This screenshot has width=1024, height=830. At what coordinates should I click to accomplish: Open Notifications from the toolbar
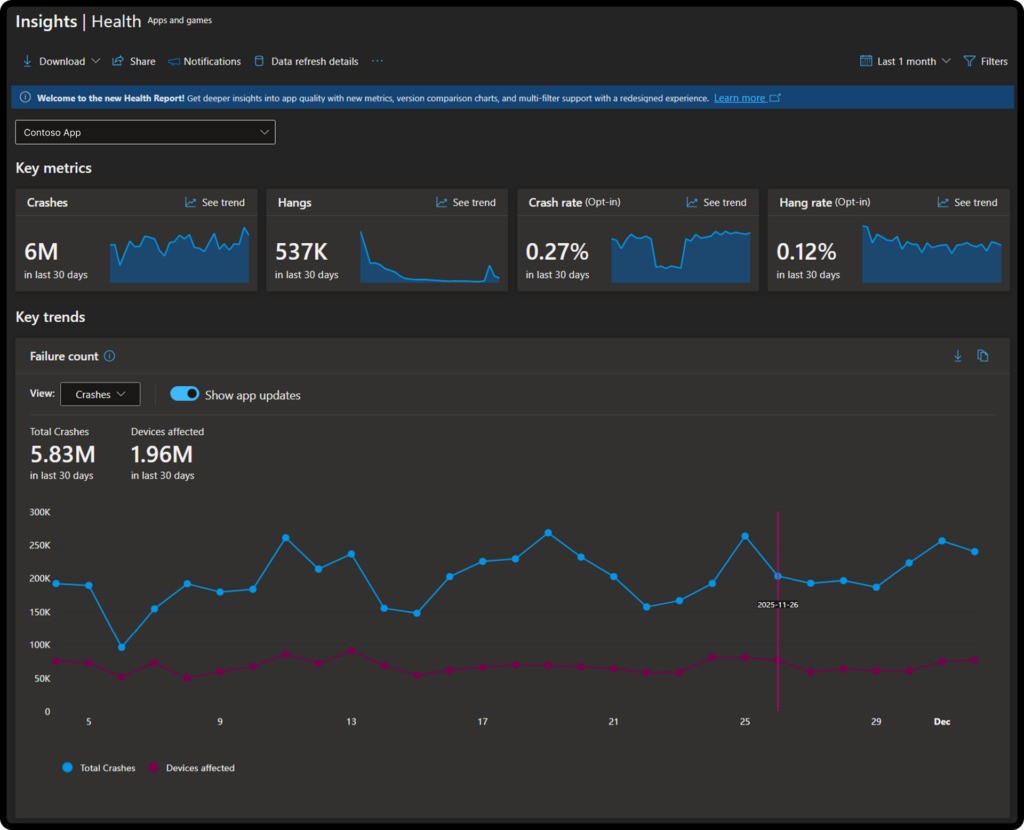(x=204, y=61)
